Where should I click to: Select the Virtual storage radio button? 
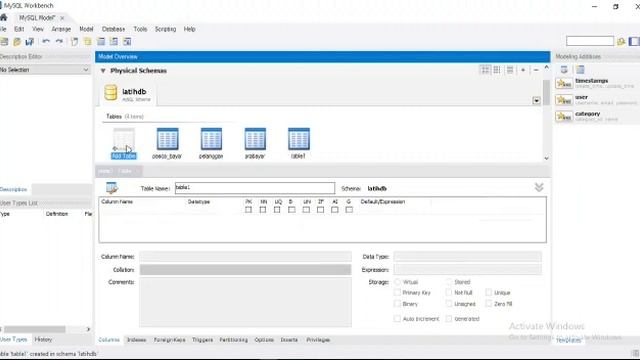[397, 282]
